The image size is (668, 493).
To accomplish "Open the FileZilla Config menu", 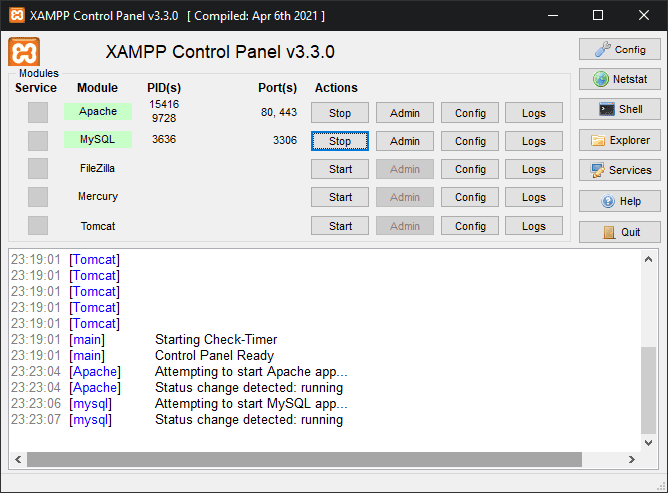I will coord(470,169).
